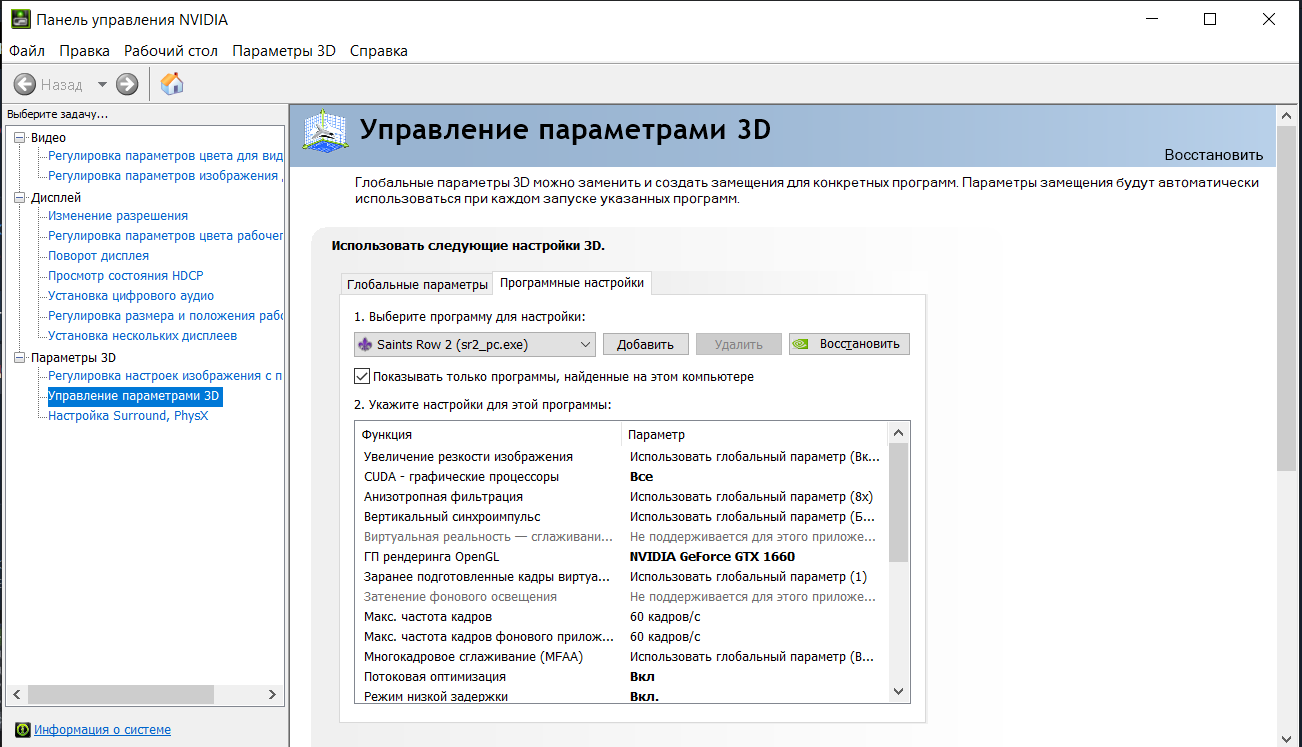
Task: Open Регулировка параметров цвета рабочего стола
Action: [x=166, y=236]
